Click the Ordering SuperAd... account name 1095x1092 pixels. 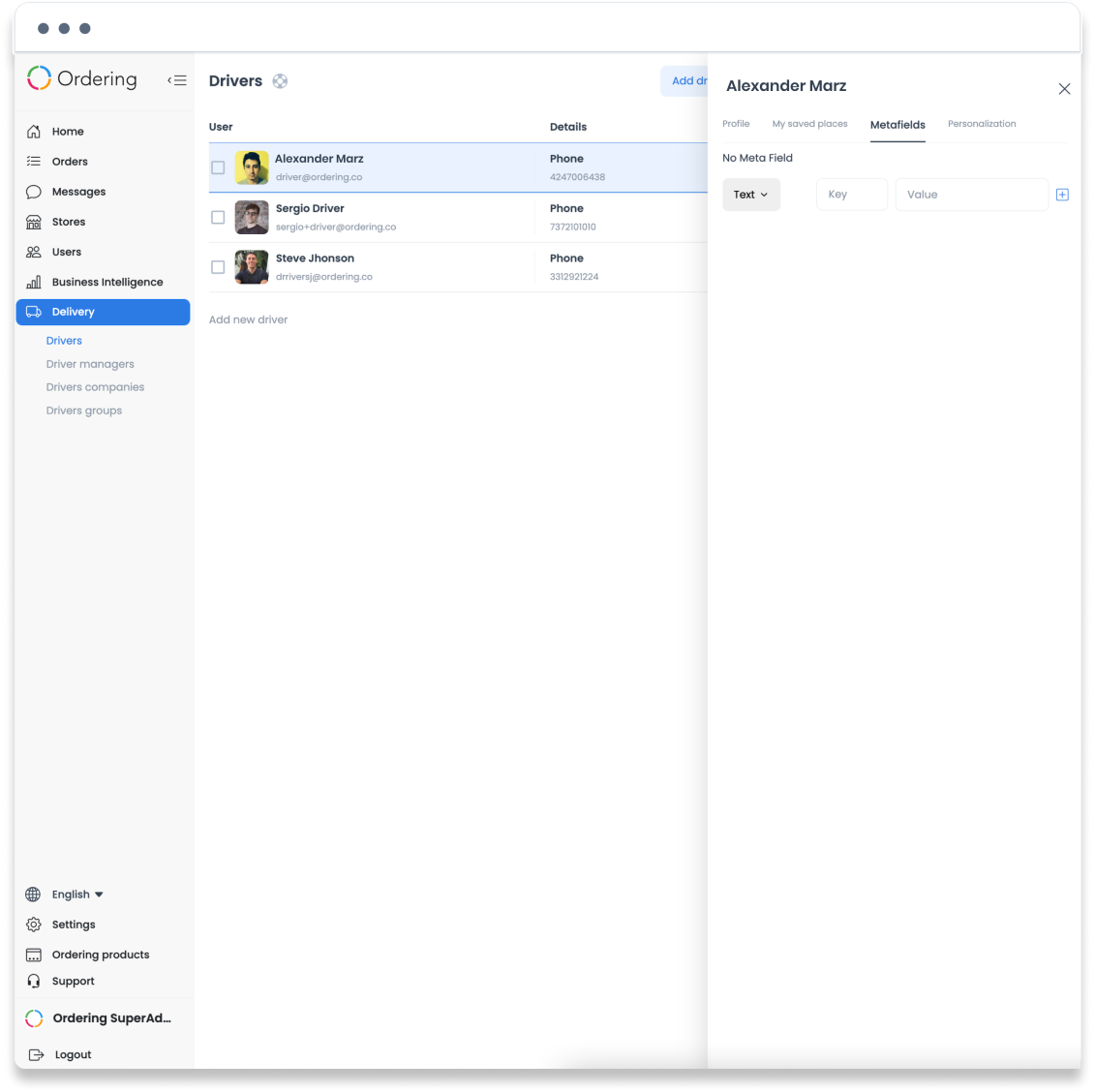[111, 1017]
